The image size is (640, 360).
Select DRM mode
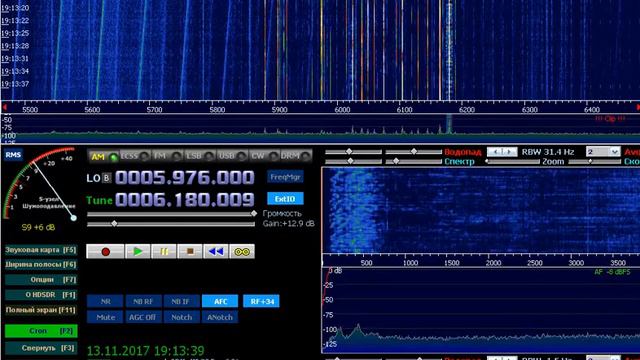pos(296,156)
